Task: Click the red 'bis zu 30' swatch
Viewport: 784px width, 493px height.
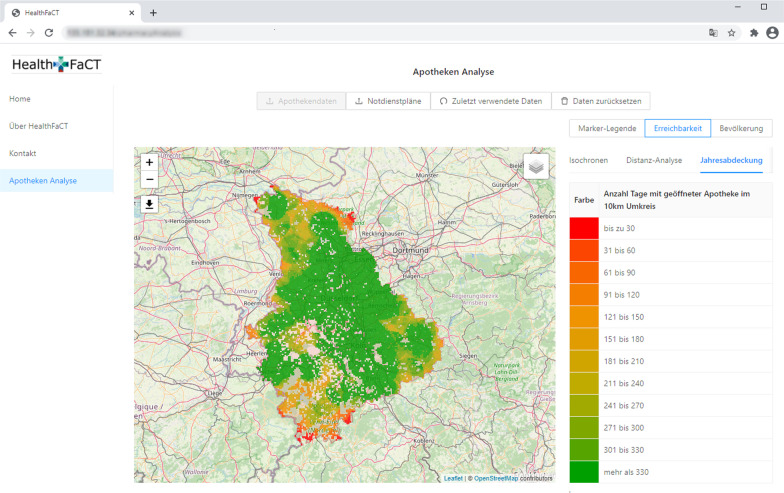Action: (583, 229)
